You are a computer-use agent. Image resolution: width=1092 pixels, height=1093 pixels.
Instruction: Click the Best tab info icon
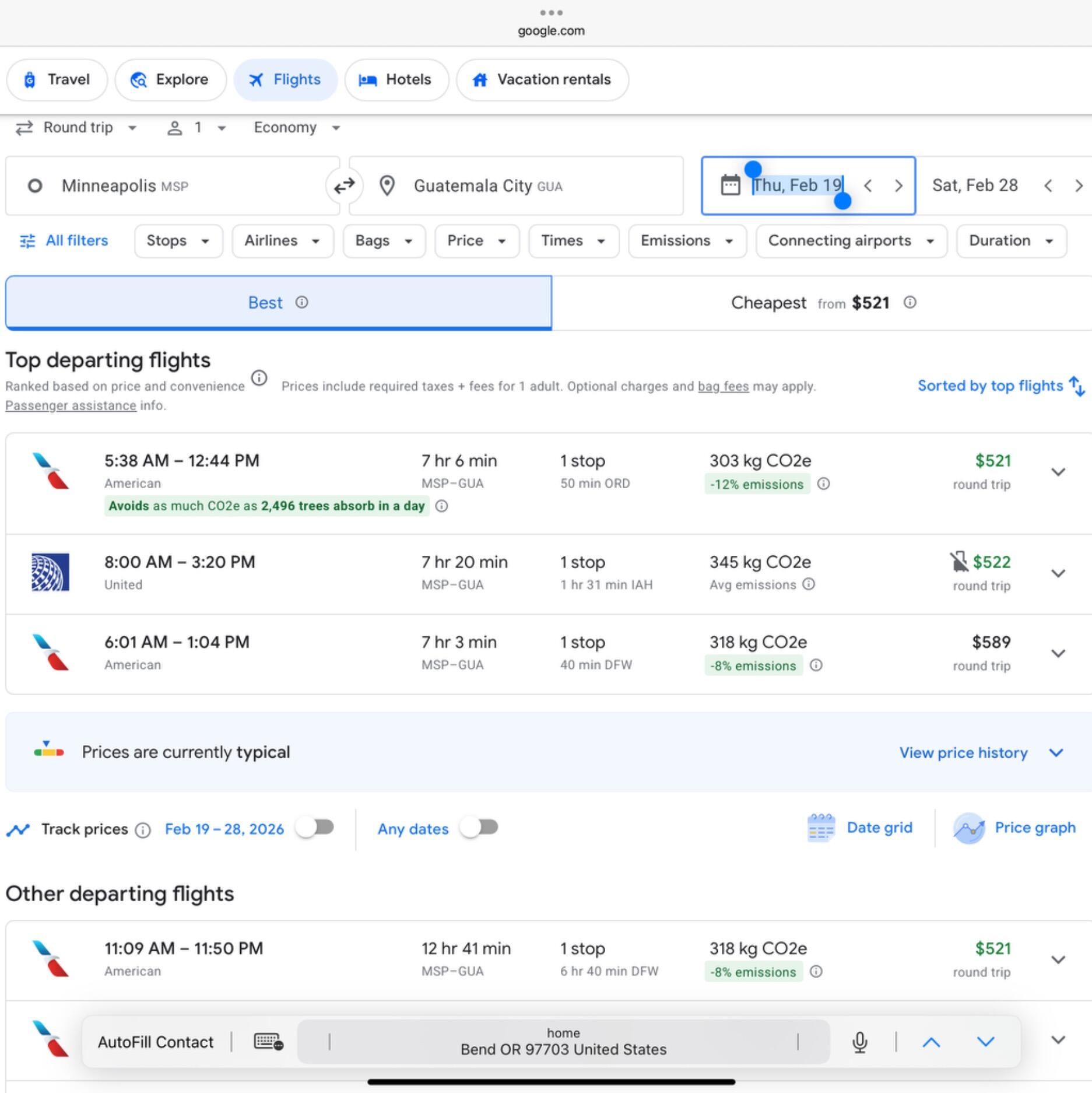301,302
